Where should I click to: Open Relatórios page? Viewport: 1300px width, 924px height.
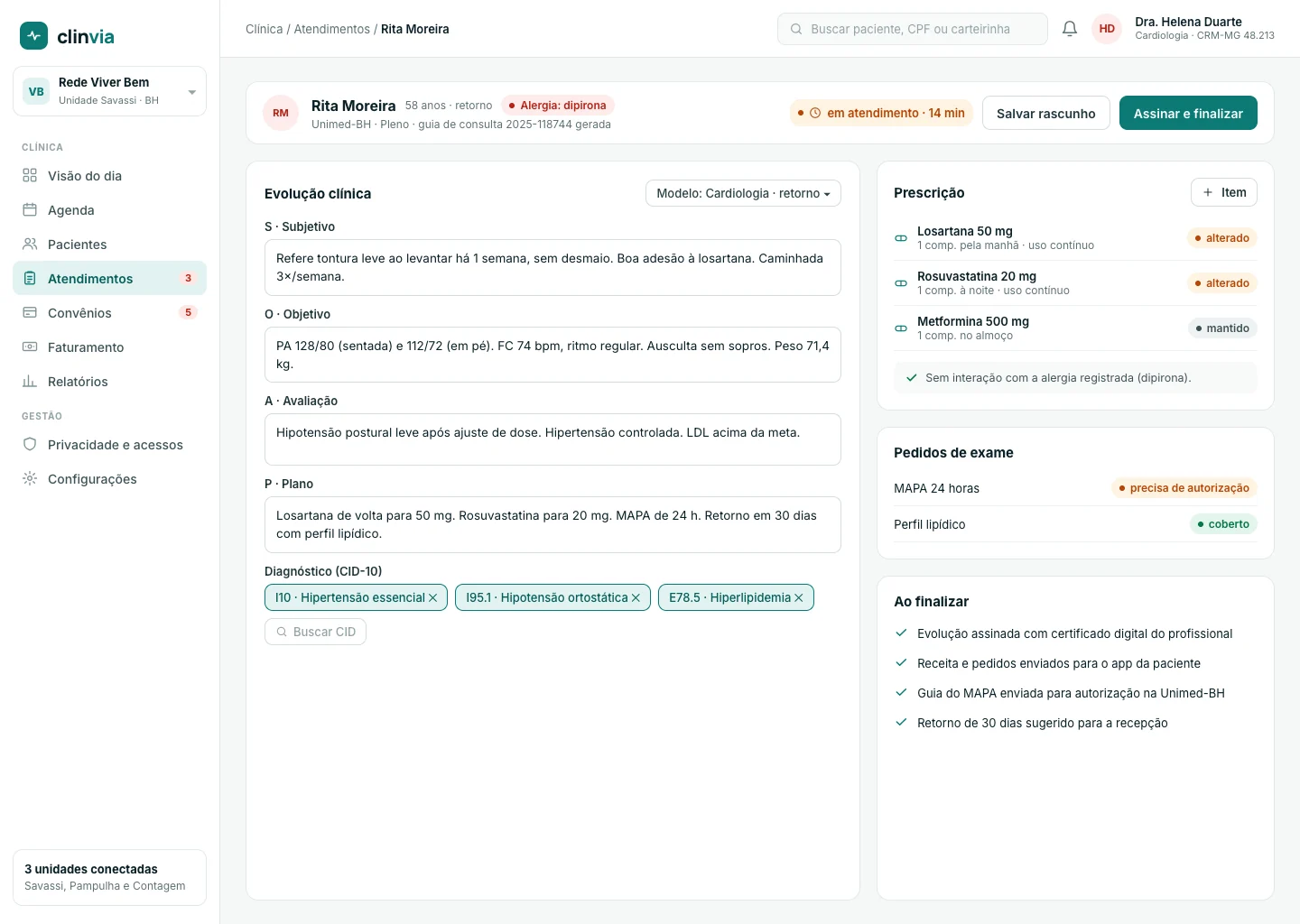pos(109,382)
